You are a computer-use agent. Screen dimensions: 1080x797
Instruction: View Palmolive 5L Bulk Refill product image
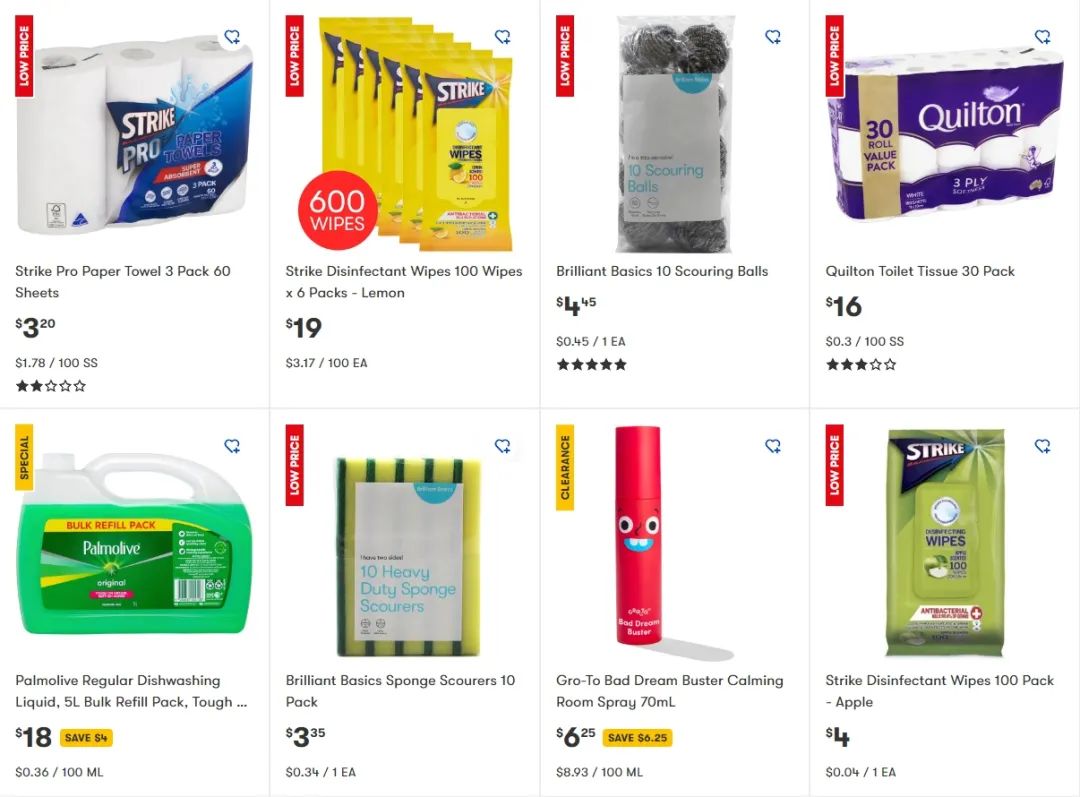pyautogui.click(x=134, y=542)
